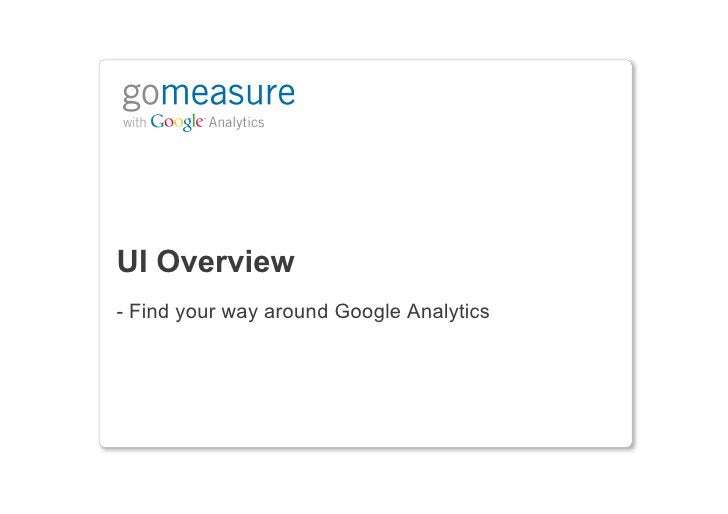Click the word "UI" in the title
This screenshot has height=514, width=728.
pyautogui.click(x=131, y=263)
